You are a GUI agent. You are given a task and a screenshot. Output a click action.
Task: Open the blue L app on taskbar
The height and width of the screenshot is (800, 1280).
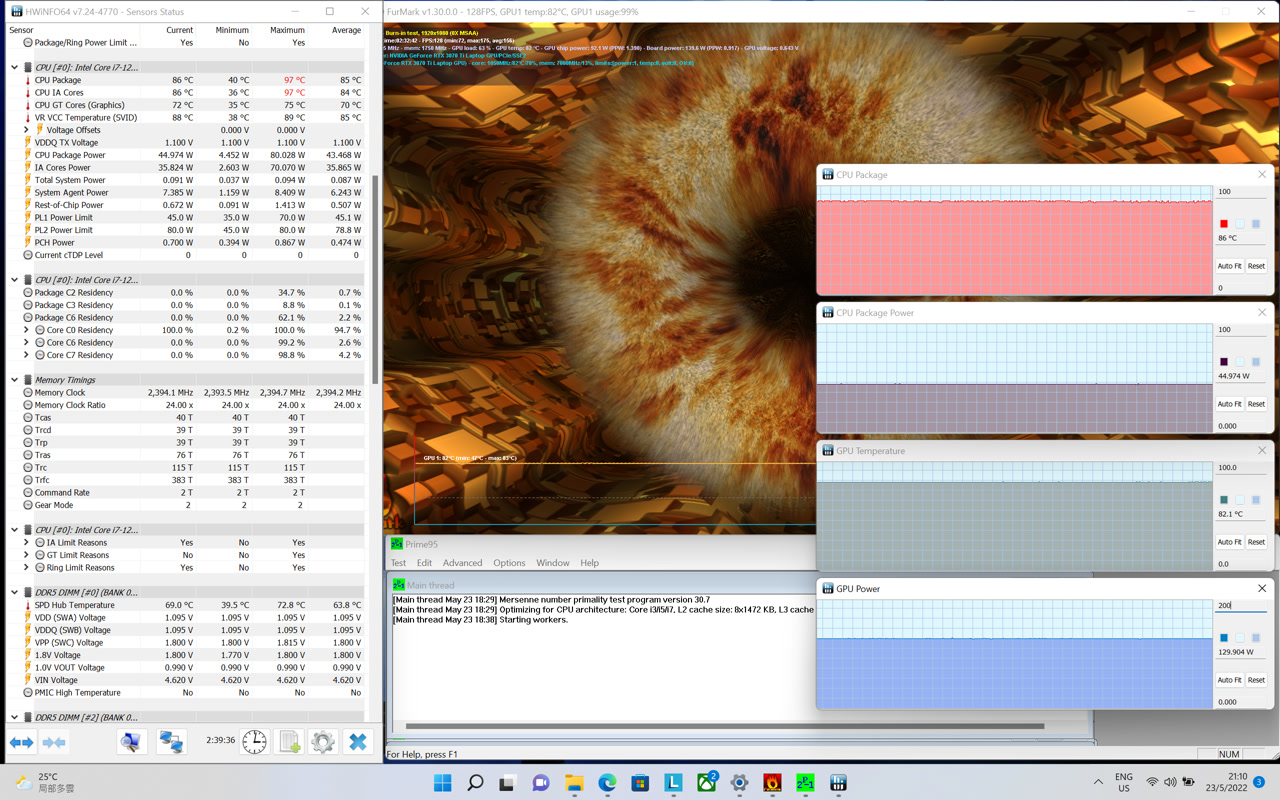[673, 783]
